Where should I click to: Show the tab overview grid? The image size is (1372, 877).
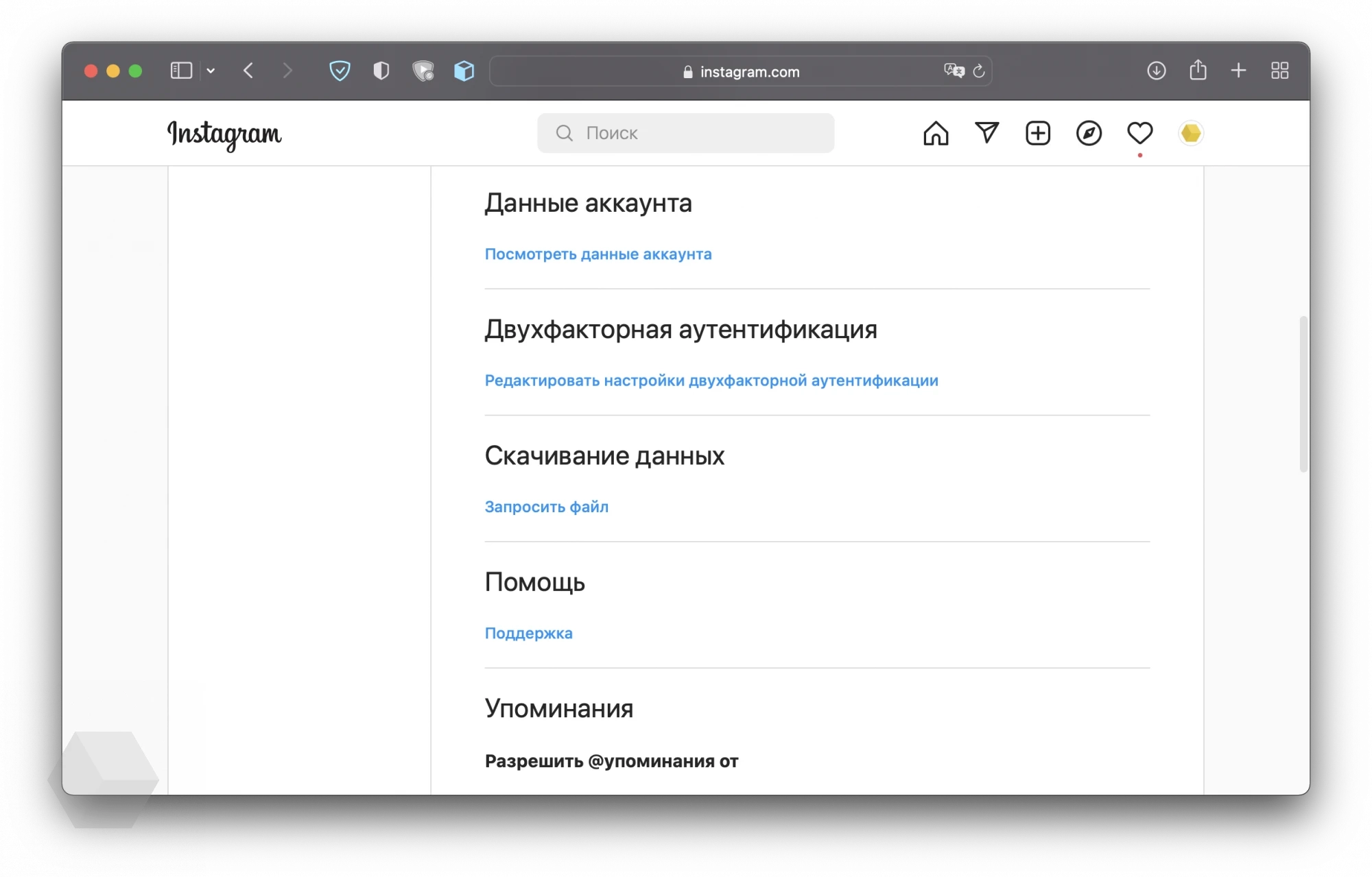1280,71
